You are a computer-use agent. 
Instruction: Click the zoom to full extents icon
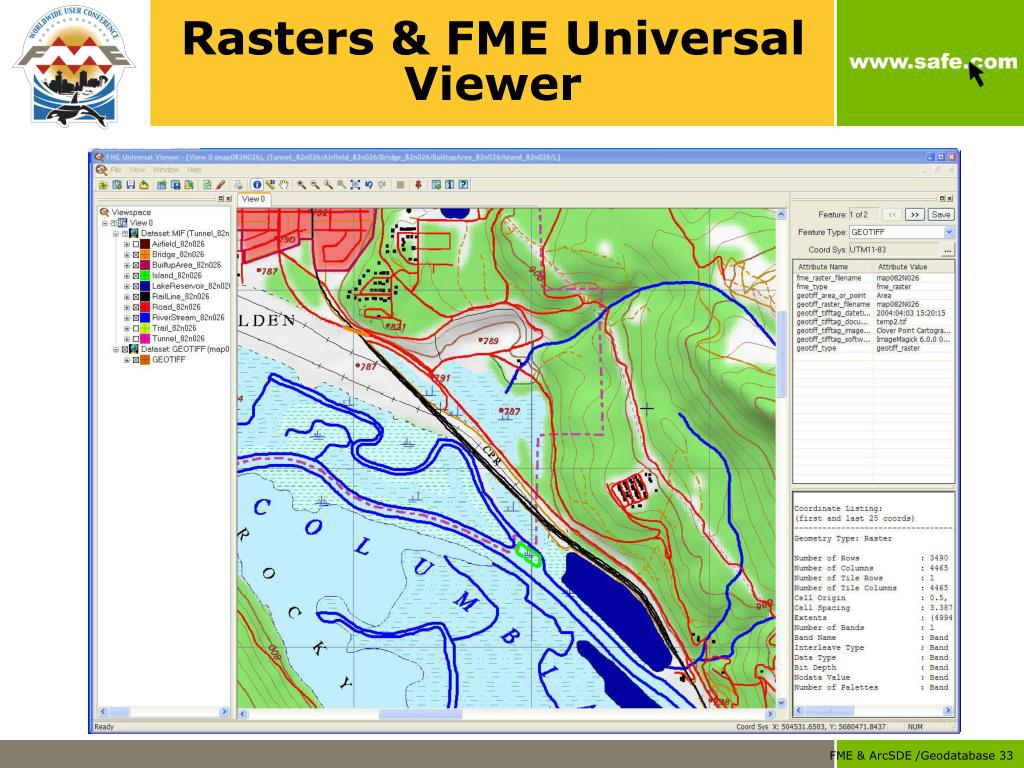click(355, 185)
